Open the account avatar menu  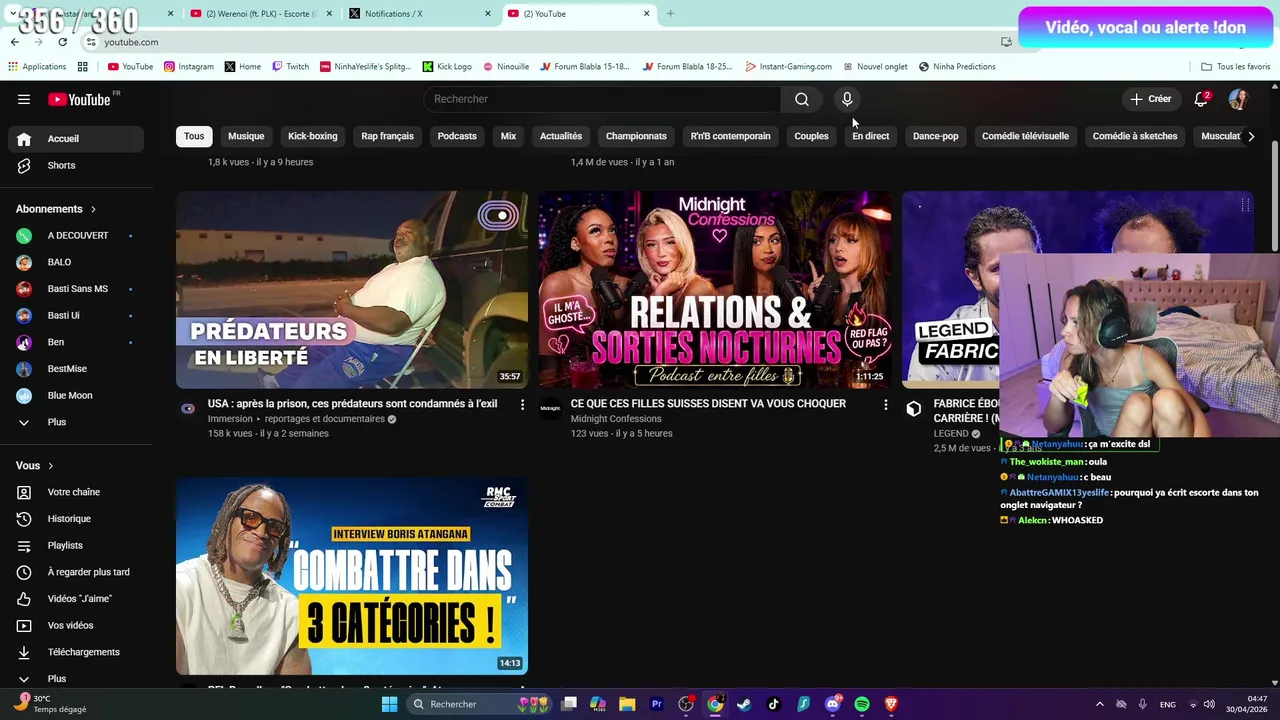tap(1238, 99)
